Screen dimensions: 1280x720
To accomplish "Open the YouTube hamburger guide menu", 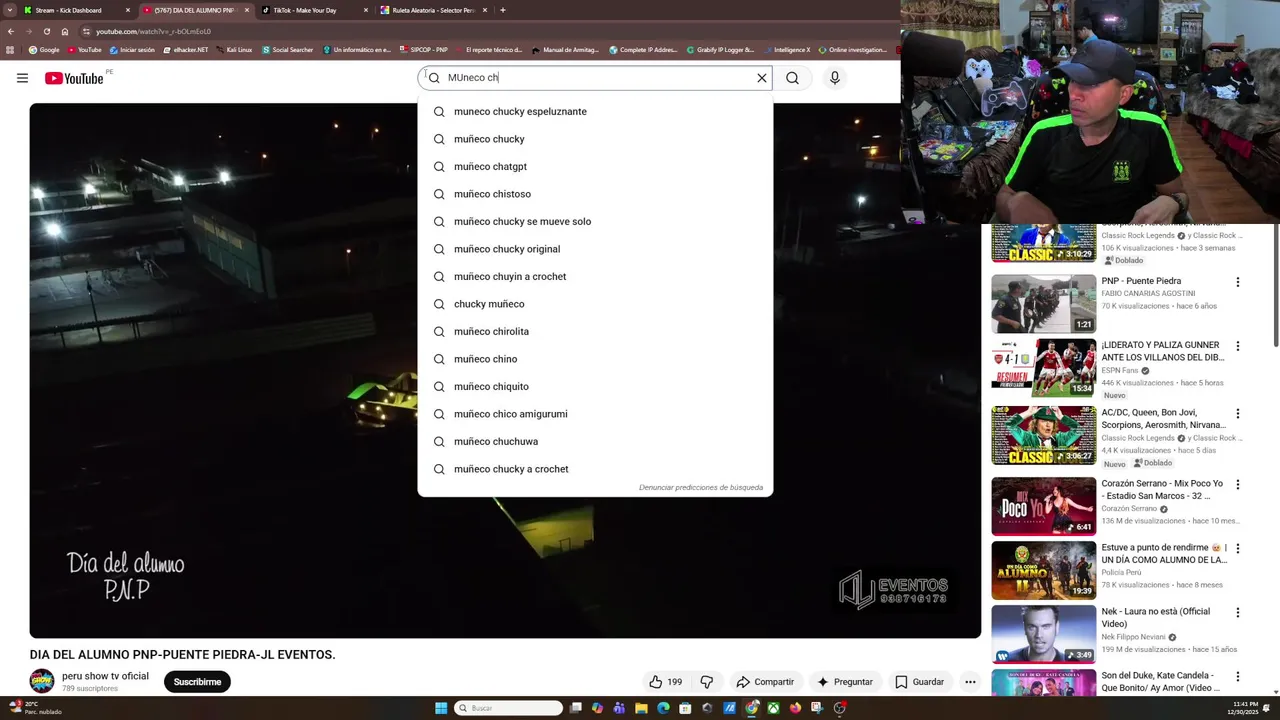I will click(22, 78).
